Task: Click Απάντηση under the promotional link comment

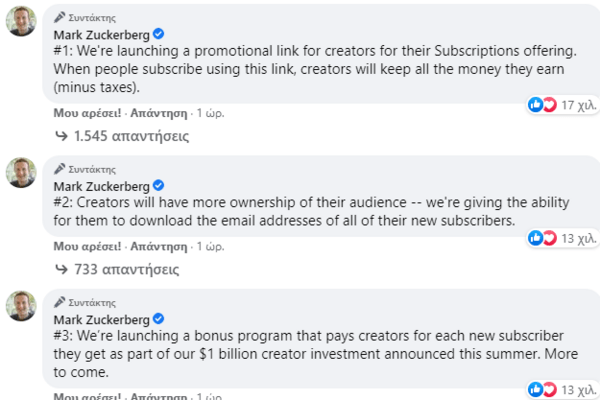Action: coord(158,112)
